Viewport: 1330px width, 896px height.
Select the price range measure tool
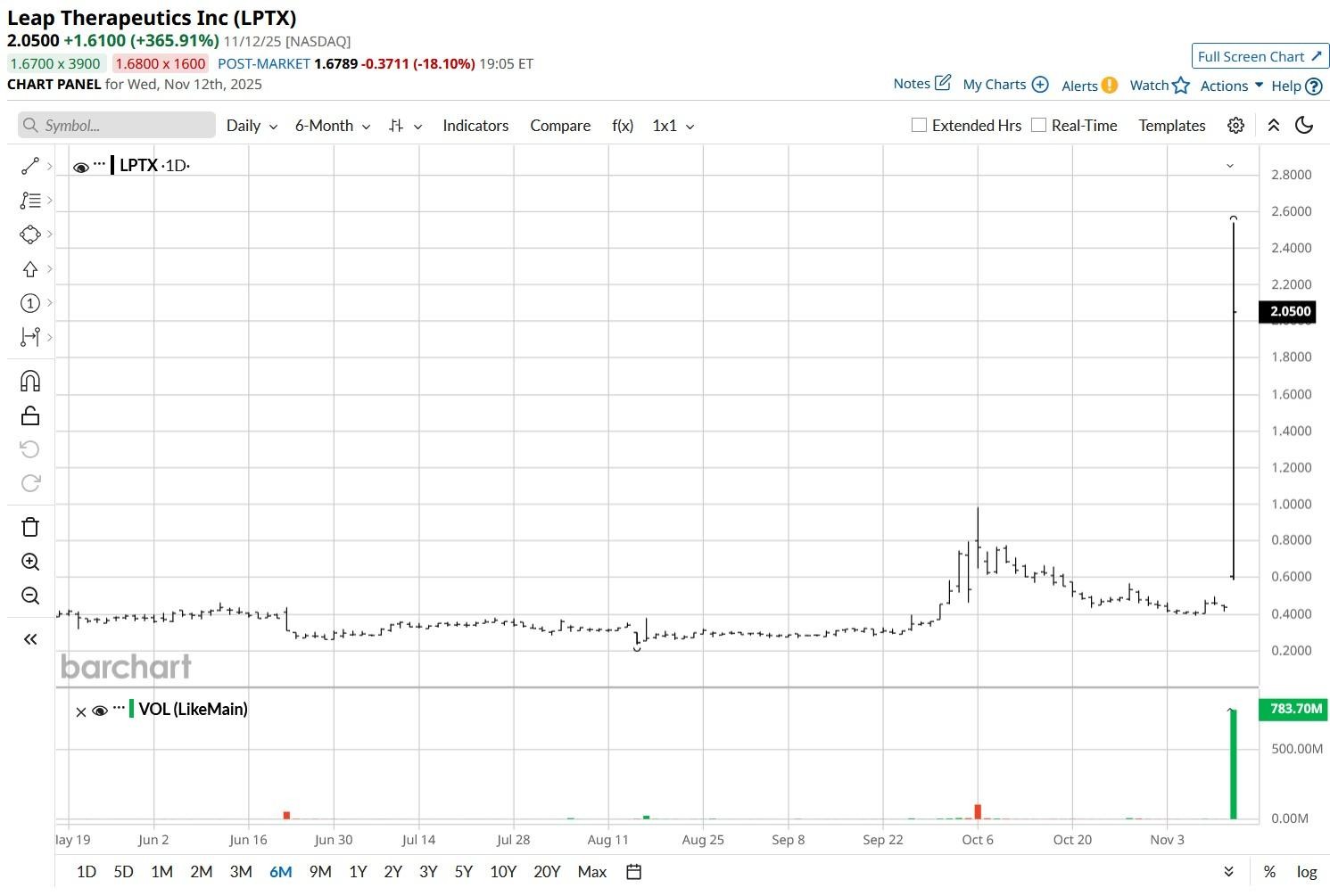pos(30,337)
